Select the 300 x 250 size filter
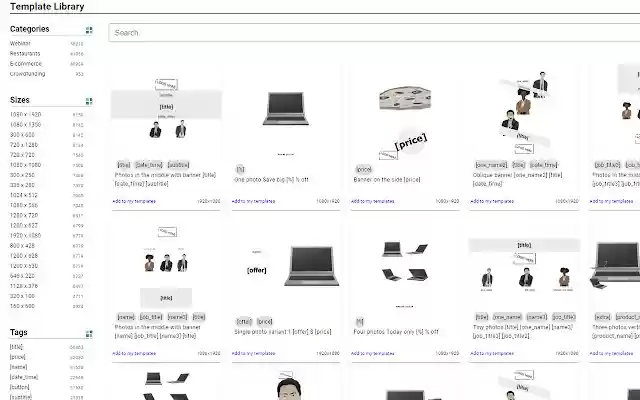 click(x=22, y=175)
